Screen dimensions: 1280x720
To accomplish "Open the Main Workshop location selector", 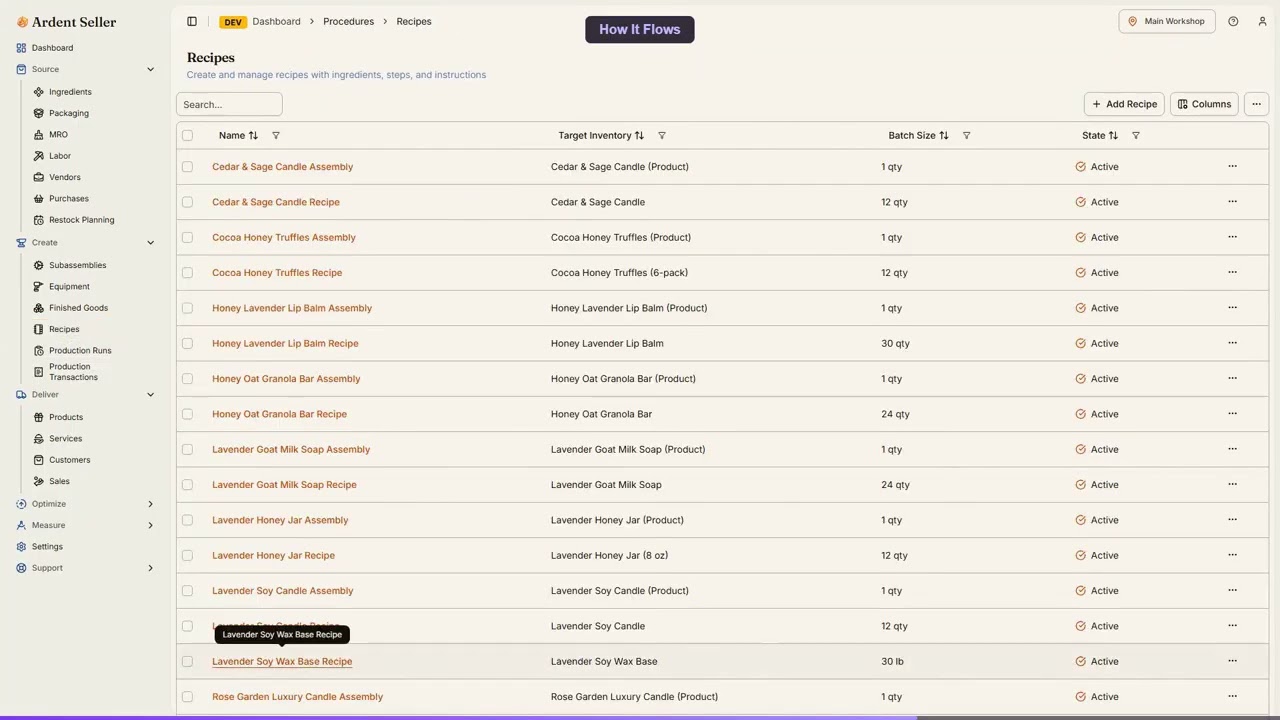I will coord(1167,21).
